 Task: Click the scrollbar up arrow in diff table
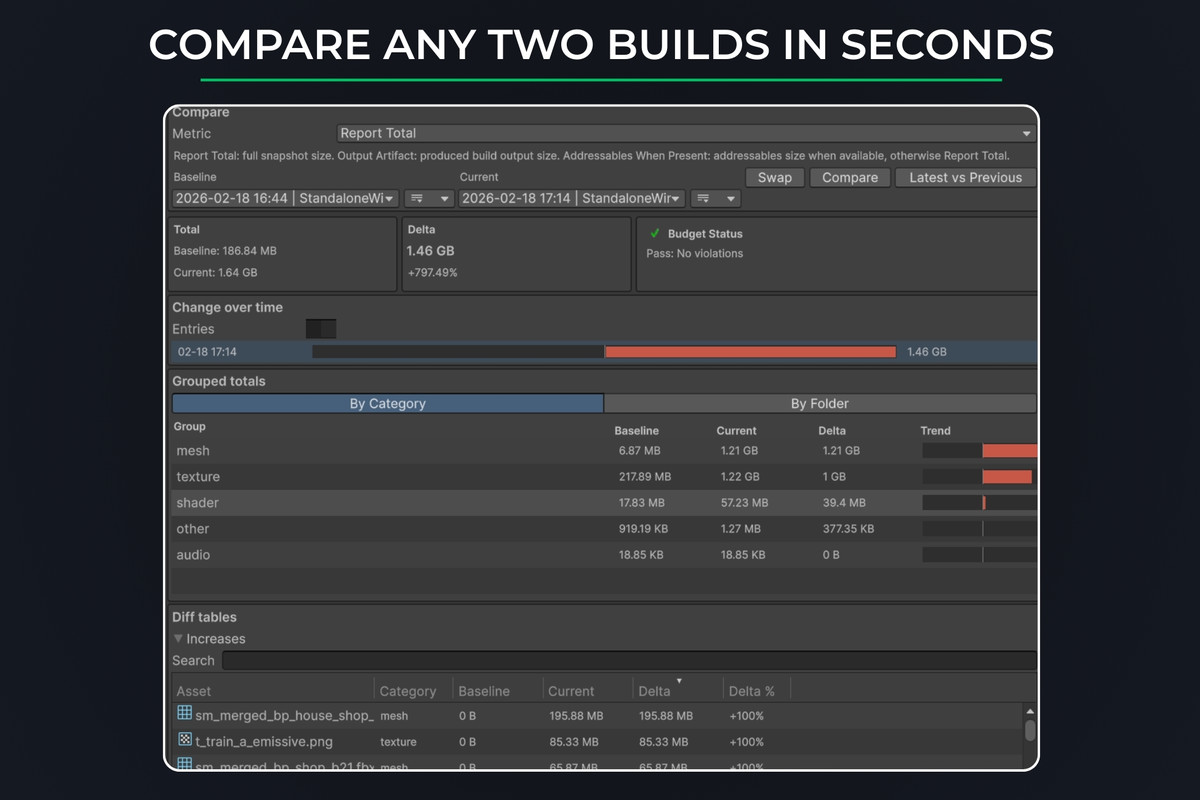[1030, 710]
